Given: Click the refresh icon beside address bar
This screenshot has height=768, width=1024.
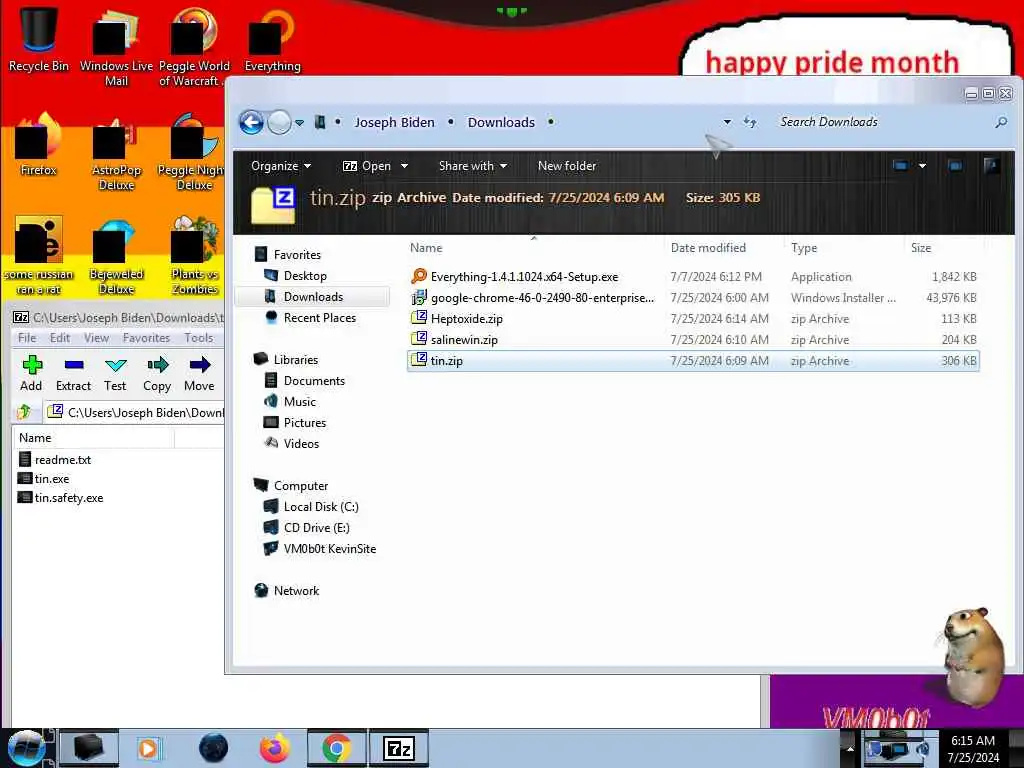Looking at the screenshot, I should point(750,122).
